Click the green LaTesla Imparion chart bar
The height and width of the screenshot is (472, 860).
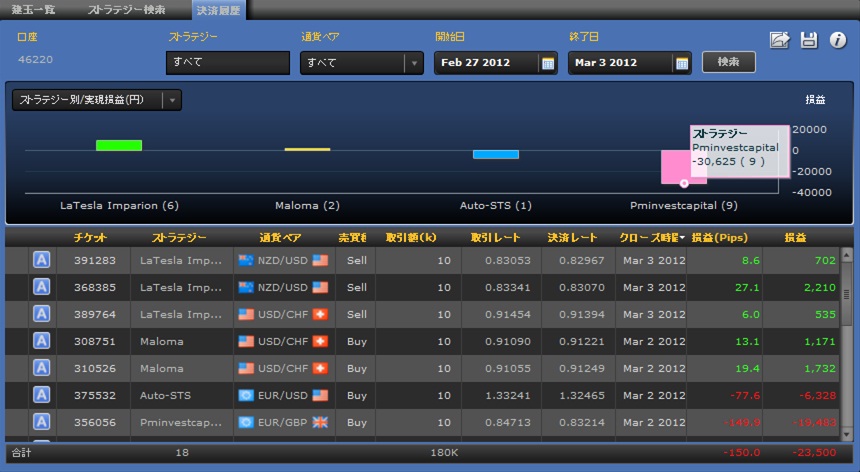pyautogui.click(x=119, y=145)
